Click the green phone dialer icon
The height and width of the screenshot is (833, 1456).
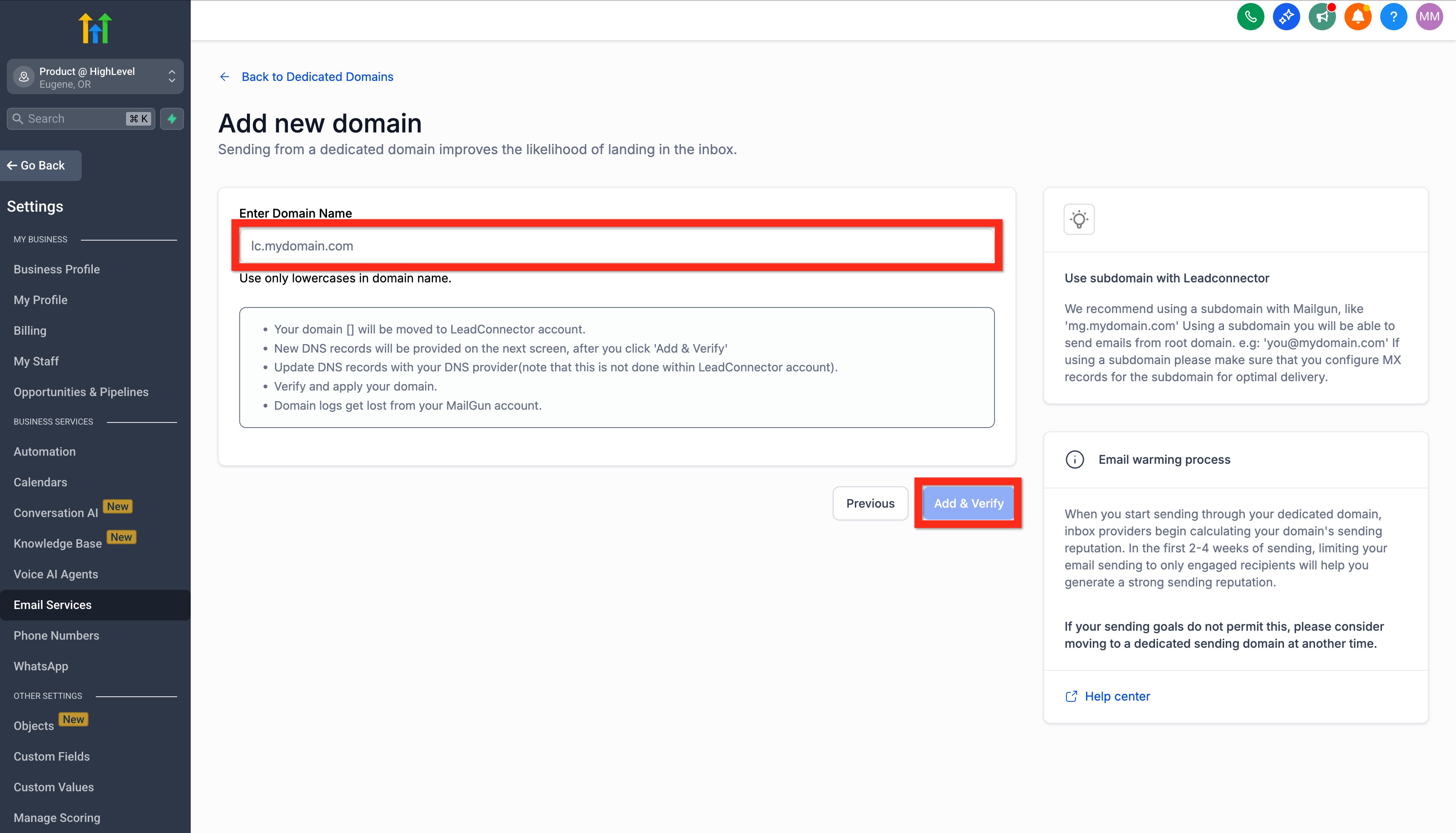pos(1250,17)
